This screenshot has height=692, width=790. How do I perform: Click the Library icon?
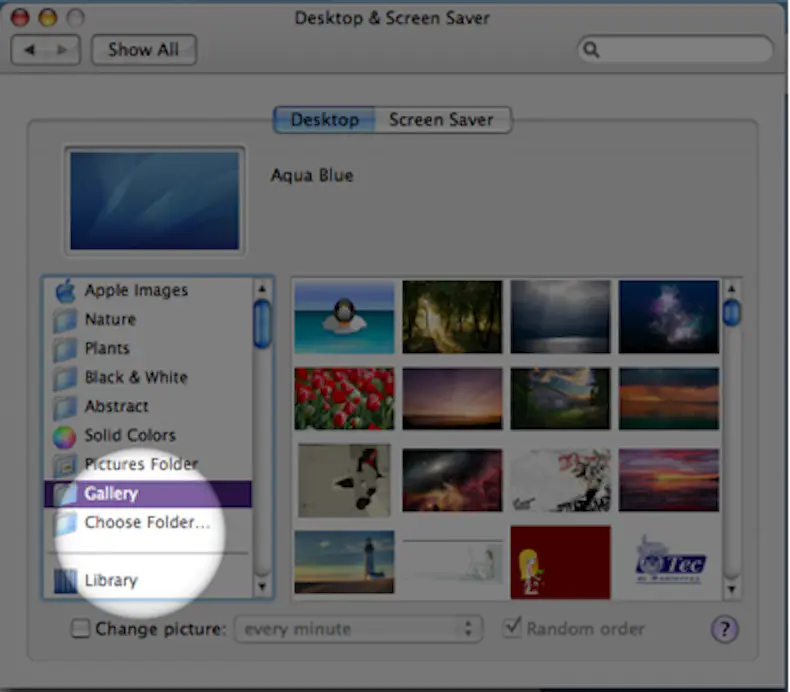click(65, 581)
